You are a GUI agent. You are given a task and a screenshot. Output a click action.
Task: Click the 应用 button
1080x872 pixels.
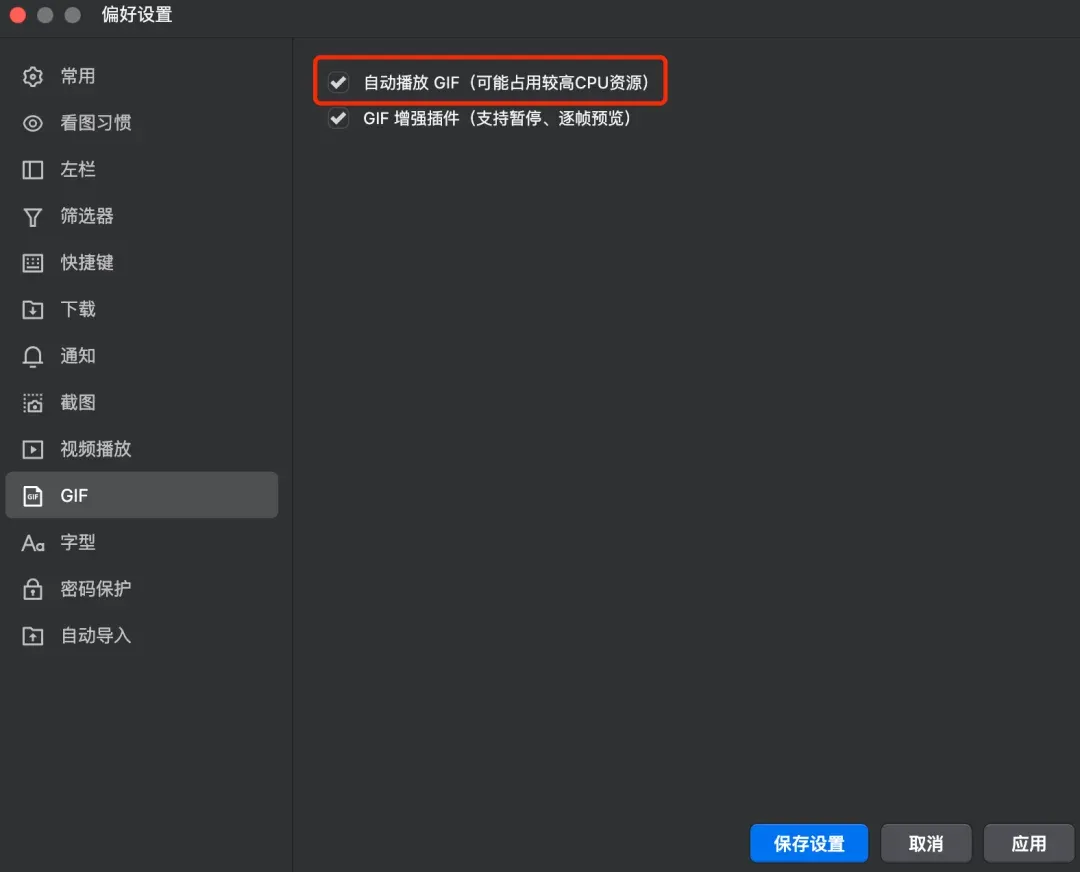tap(1028, 843)
